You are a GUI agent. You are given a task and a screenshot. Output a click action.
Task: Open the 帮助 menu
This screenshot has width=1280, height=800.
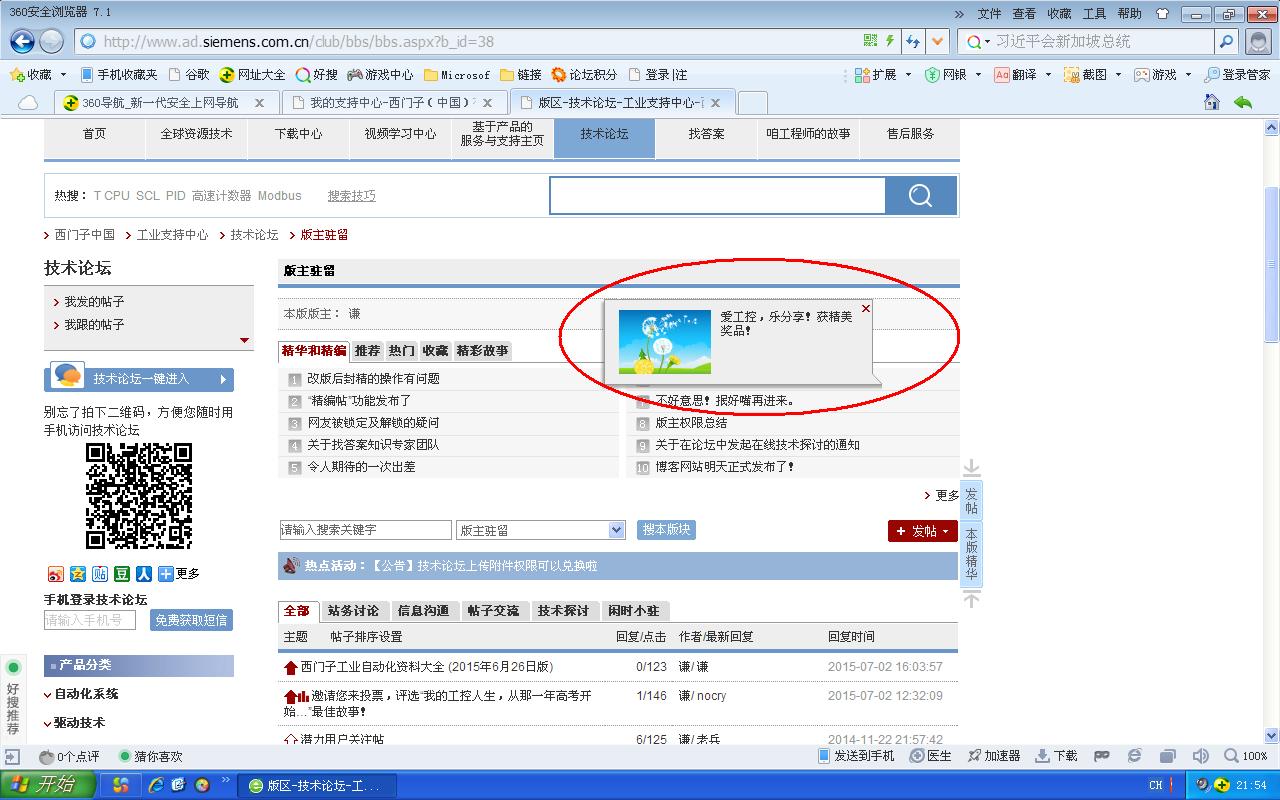point(1129,14)
